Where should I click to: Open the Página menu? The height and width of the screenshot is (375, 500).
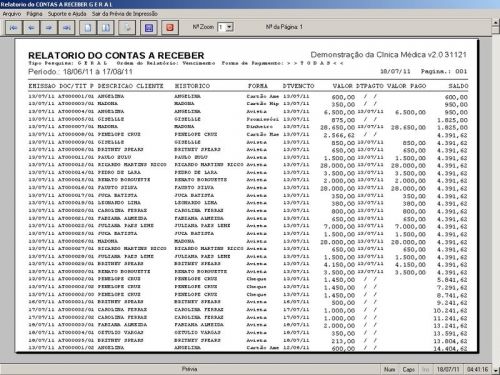pos(34,14)
